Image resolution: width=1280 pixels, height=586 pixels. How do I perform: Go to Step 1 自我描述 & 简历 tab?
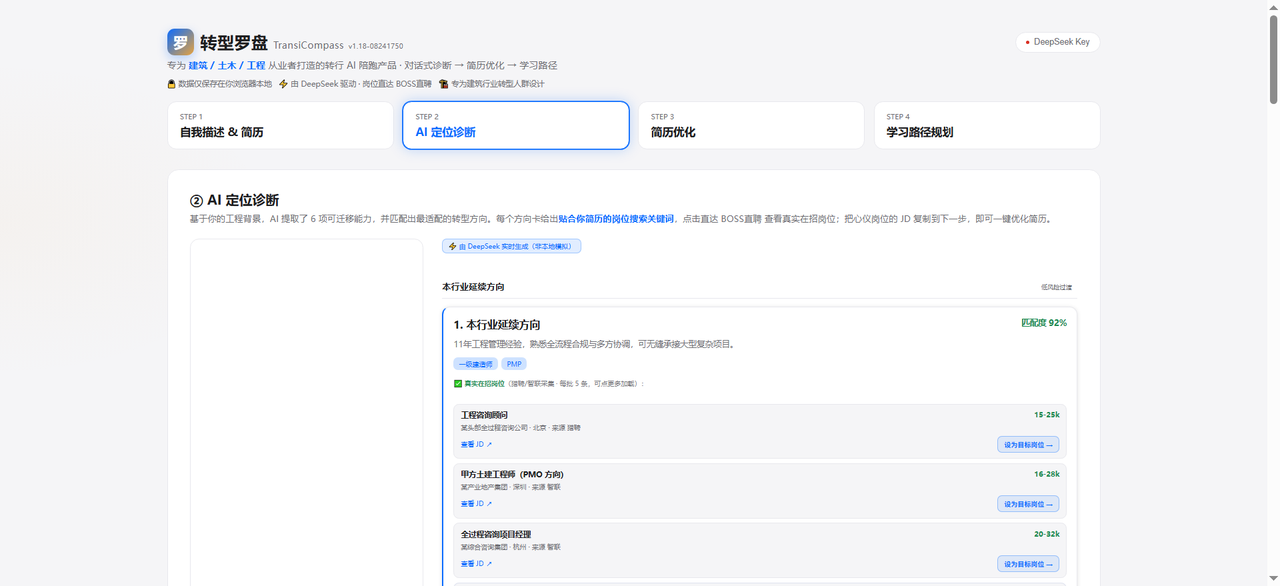click(280, 125)
